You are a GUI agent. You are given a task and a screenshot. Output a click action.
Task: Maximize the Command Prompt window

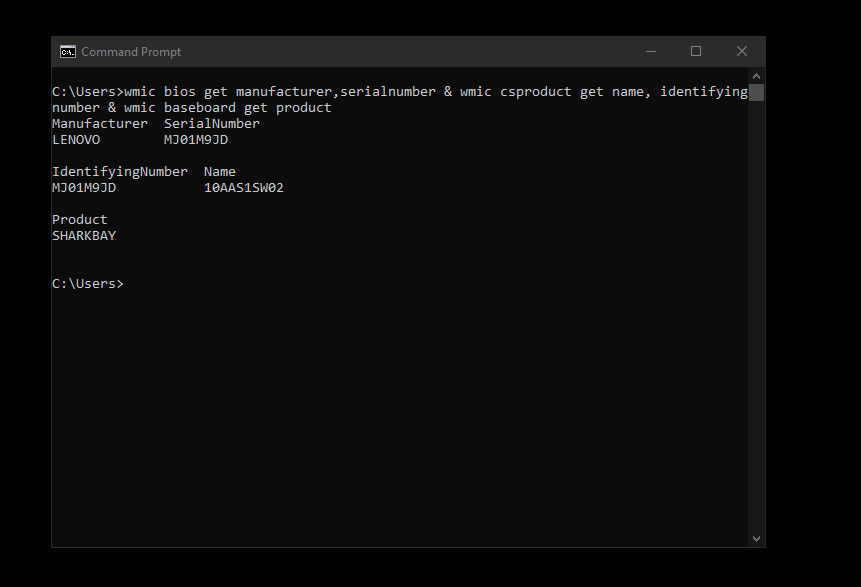tap(696, 52)
